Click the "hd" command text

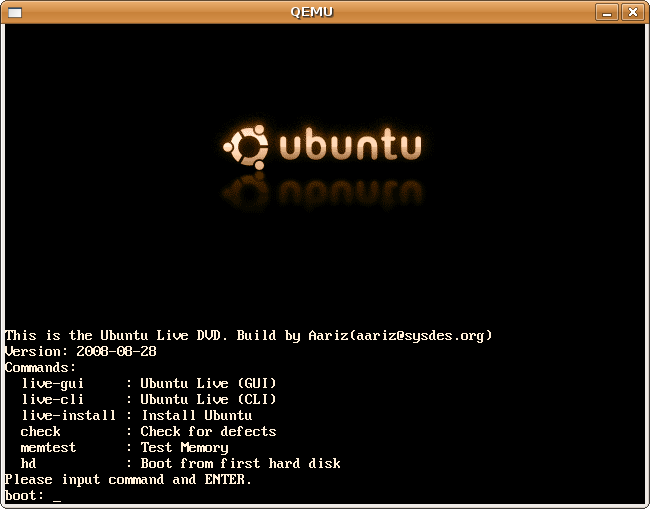point(28,463)
